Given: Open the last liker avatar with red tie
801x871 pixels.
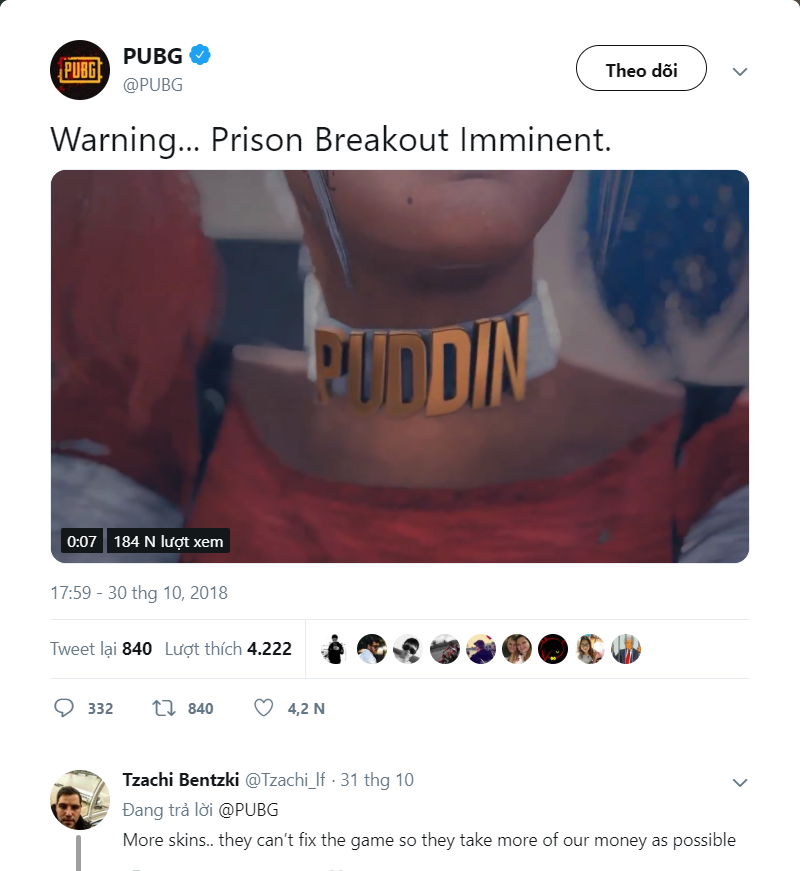Looking at the screenshot, I should (x=626, y=649).
